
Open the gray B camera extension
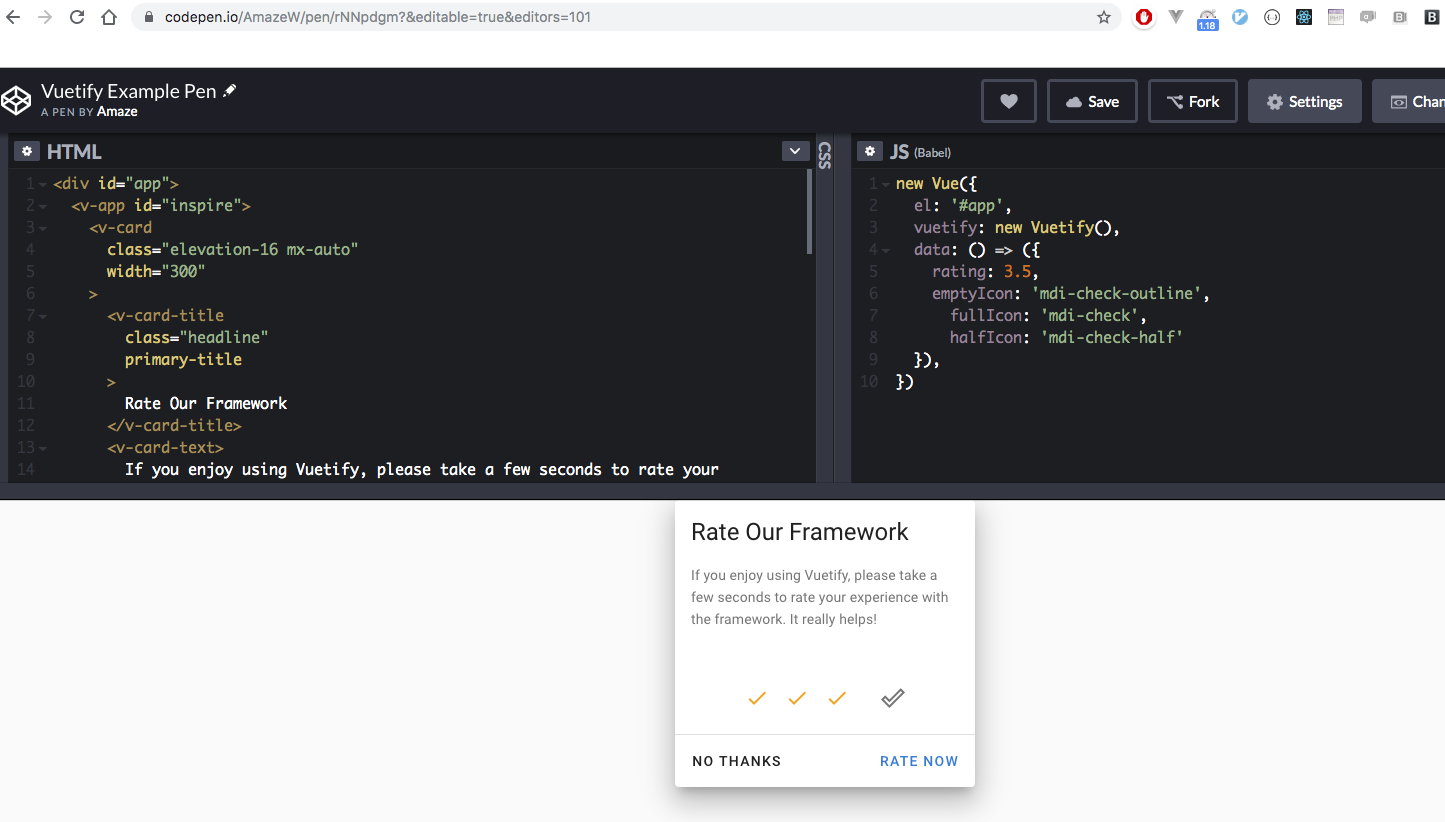(1400, 17)
